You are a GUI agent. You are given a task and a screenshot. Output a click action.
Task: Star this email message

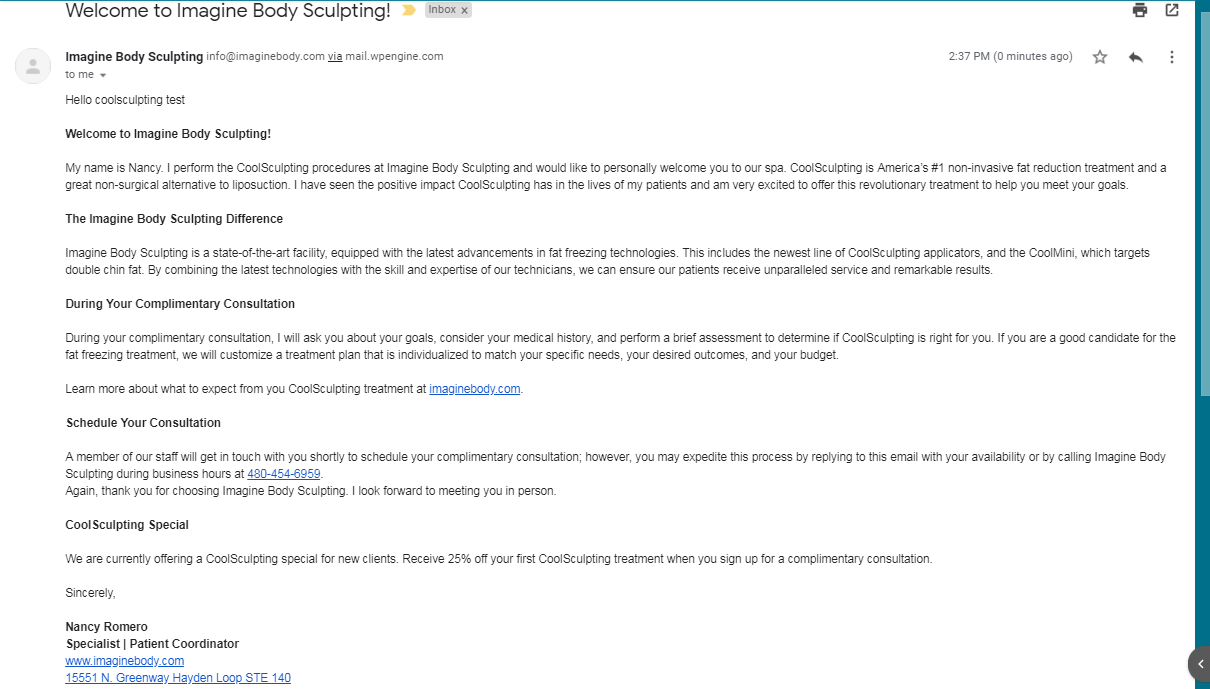[x=1100, y=57]
